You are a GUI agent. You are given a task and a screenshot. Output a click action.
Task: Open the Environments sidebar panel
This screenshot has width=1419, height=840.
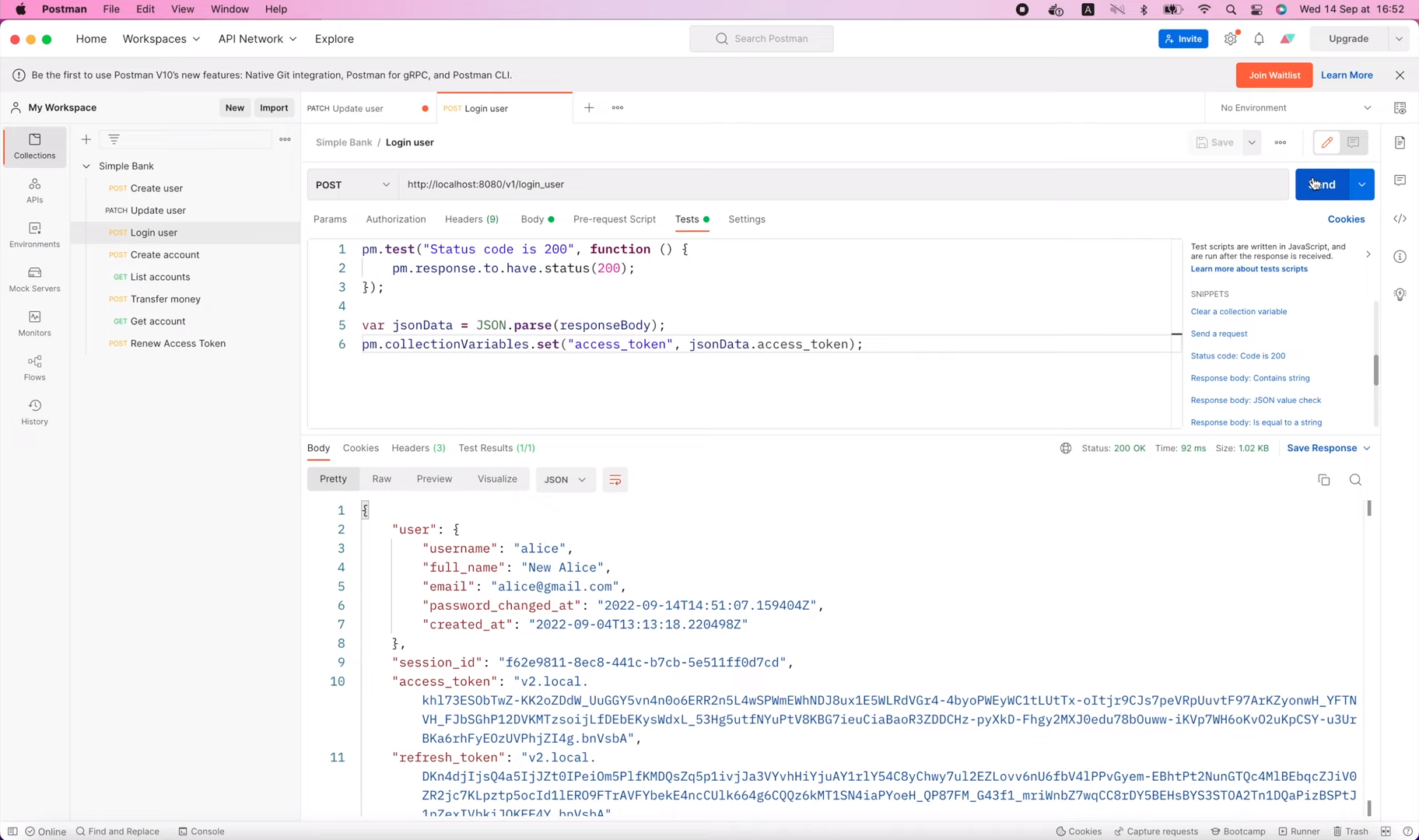pyautogui.click(x=34, y=234)
